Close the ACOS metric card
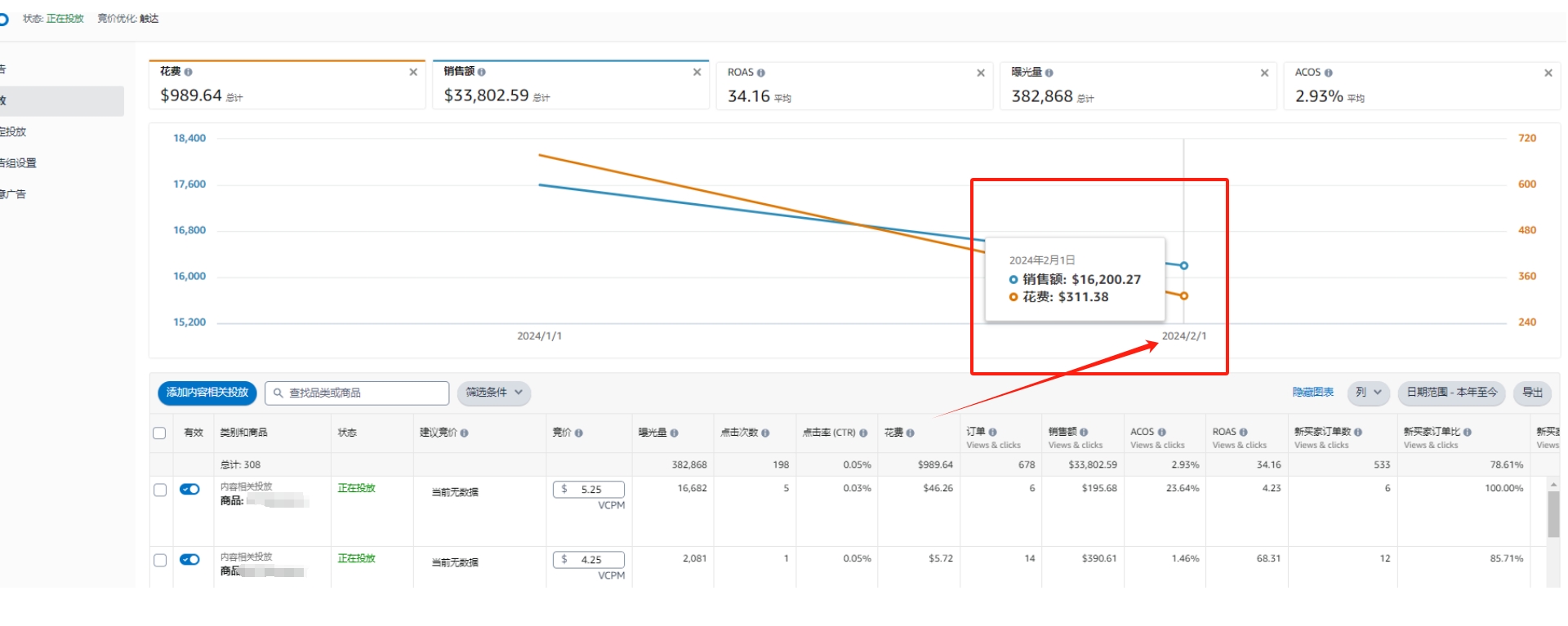Image resolution: width=1568 pixels, height=626 pixels. [x=1548, y=73]
